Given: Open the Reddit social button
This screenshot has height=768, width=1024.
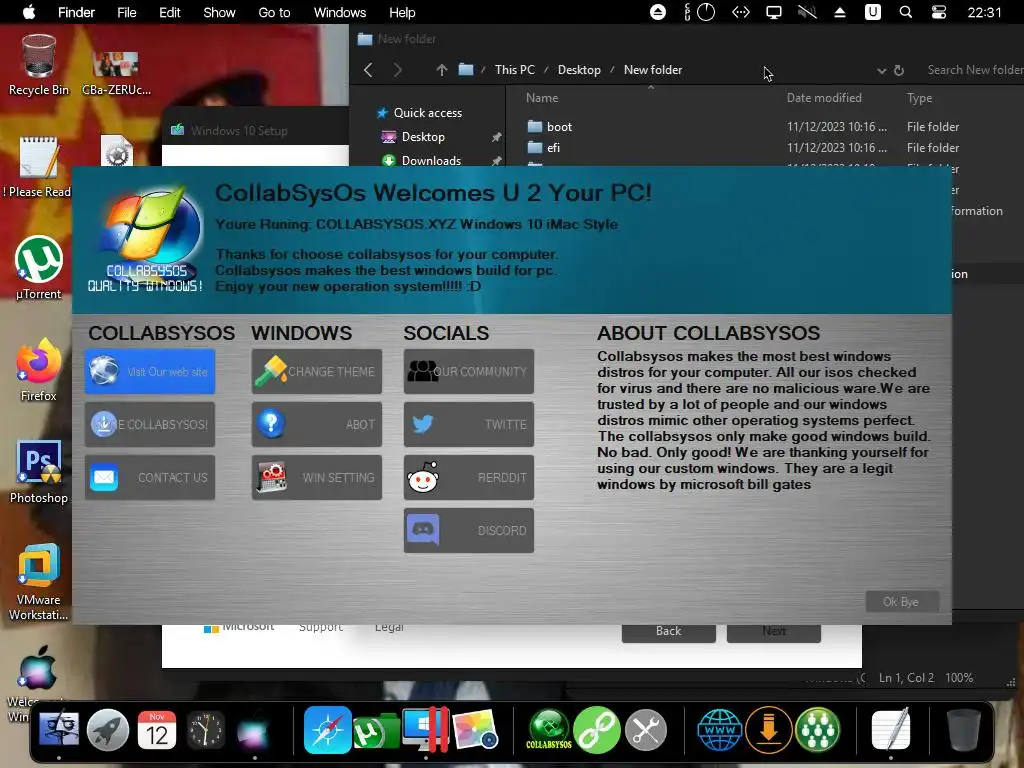Looking at the screenshot, I should click(469, 477).
